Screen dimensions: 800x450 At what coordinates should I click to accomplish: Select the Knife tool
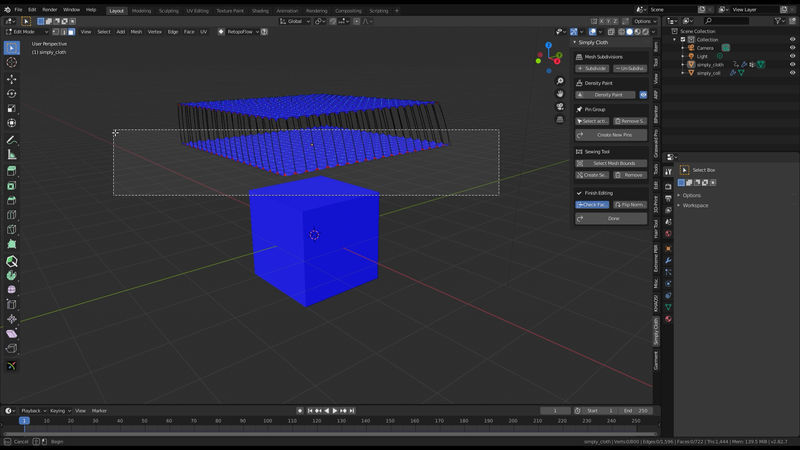coord(12,230)
